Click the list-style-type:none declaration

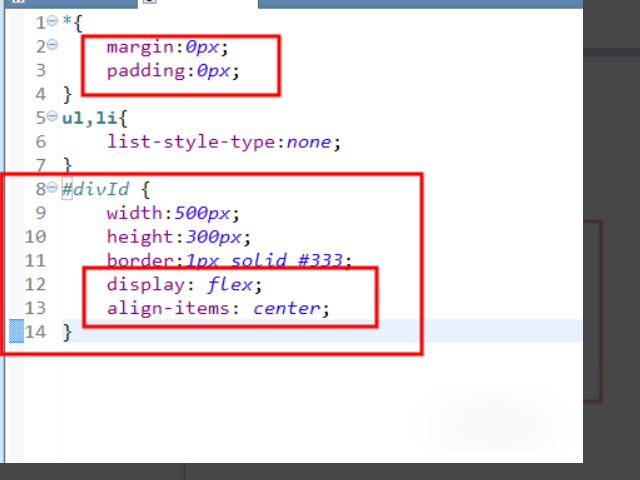click(224, 142)
